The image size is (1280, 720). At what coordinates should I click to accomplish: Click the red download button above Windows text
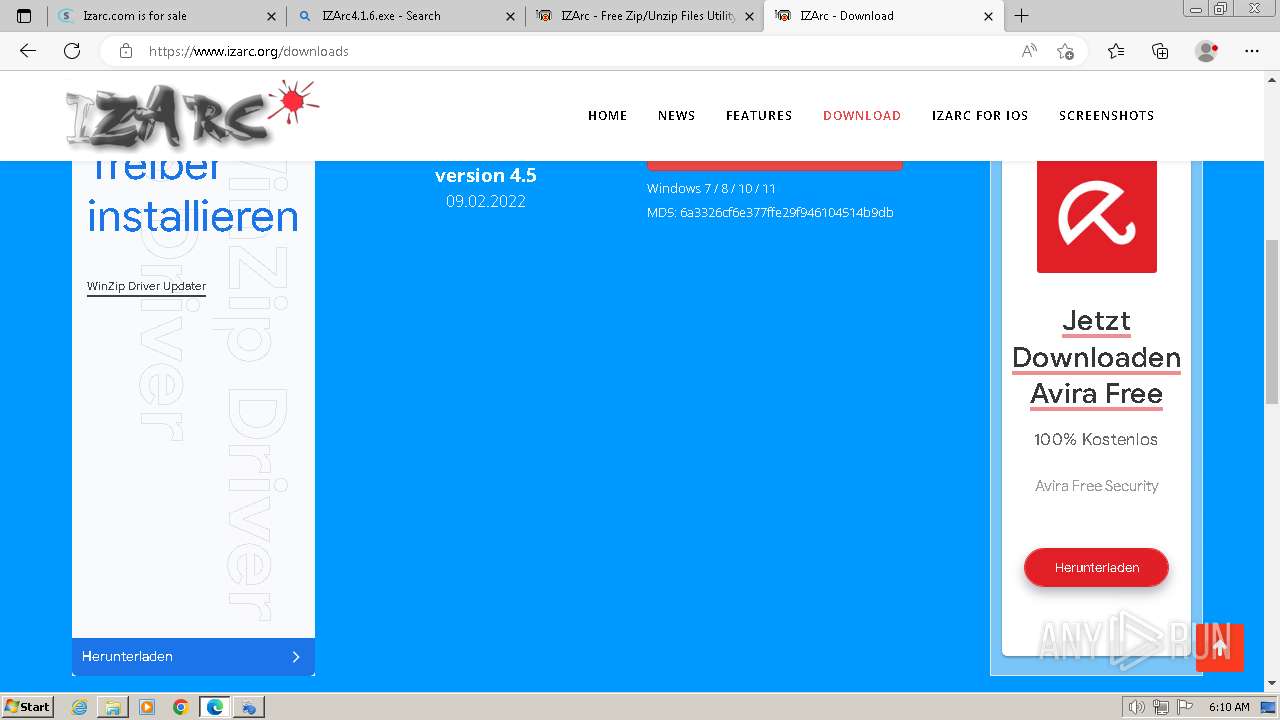774,165
